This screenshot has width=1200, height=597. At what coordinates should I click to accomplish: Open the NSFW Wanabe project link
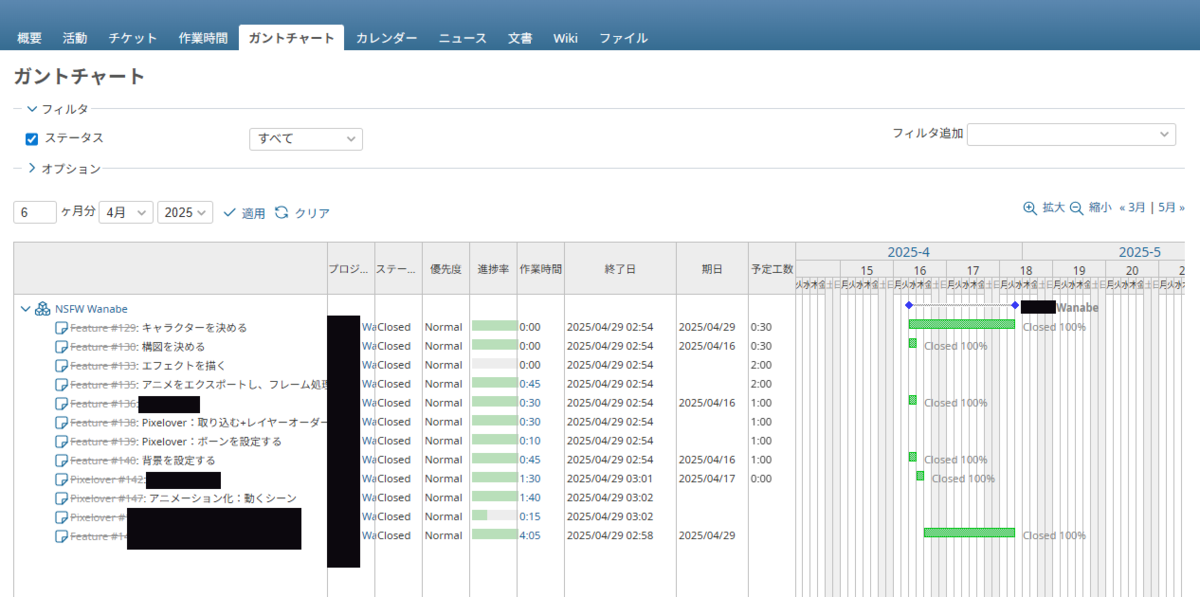(91, 309)
